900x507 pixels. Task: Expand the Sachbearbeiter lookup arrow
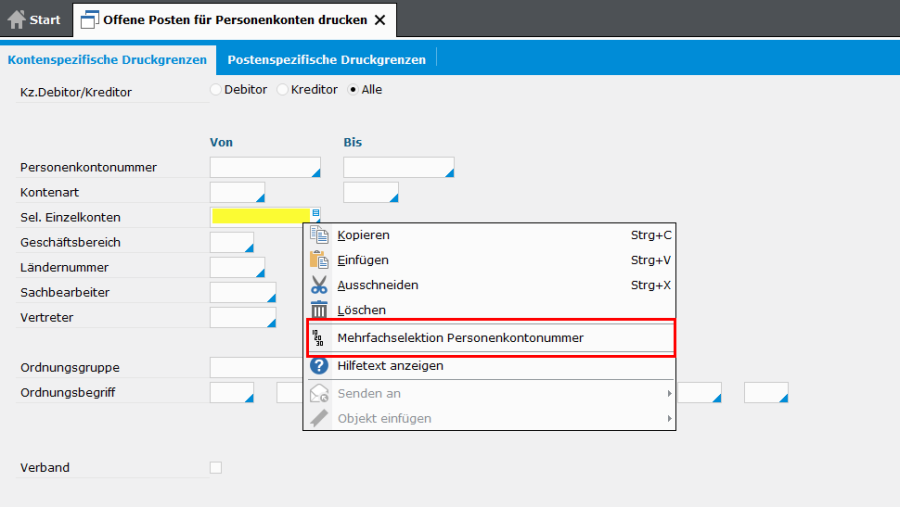(271, 298)
